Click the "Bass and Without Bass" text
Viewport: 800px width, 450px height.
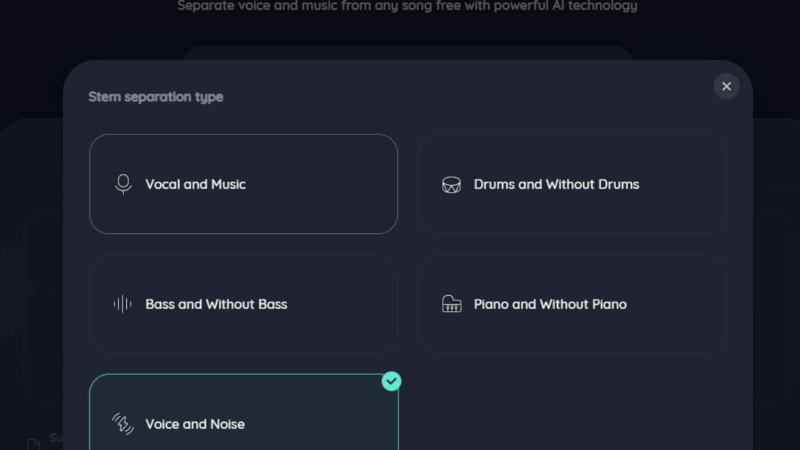pos(216,304)
